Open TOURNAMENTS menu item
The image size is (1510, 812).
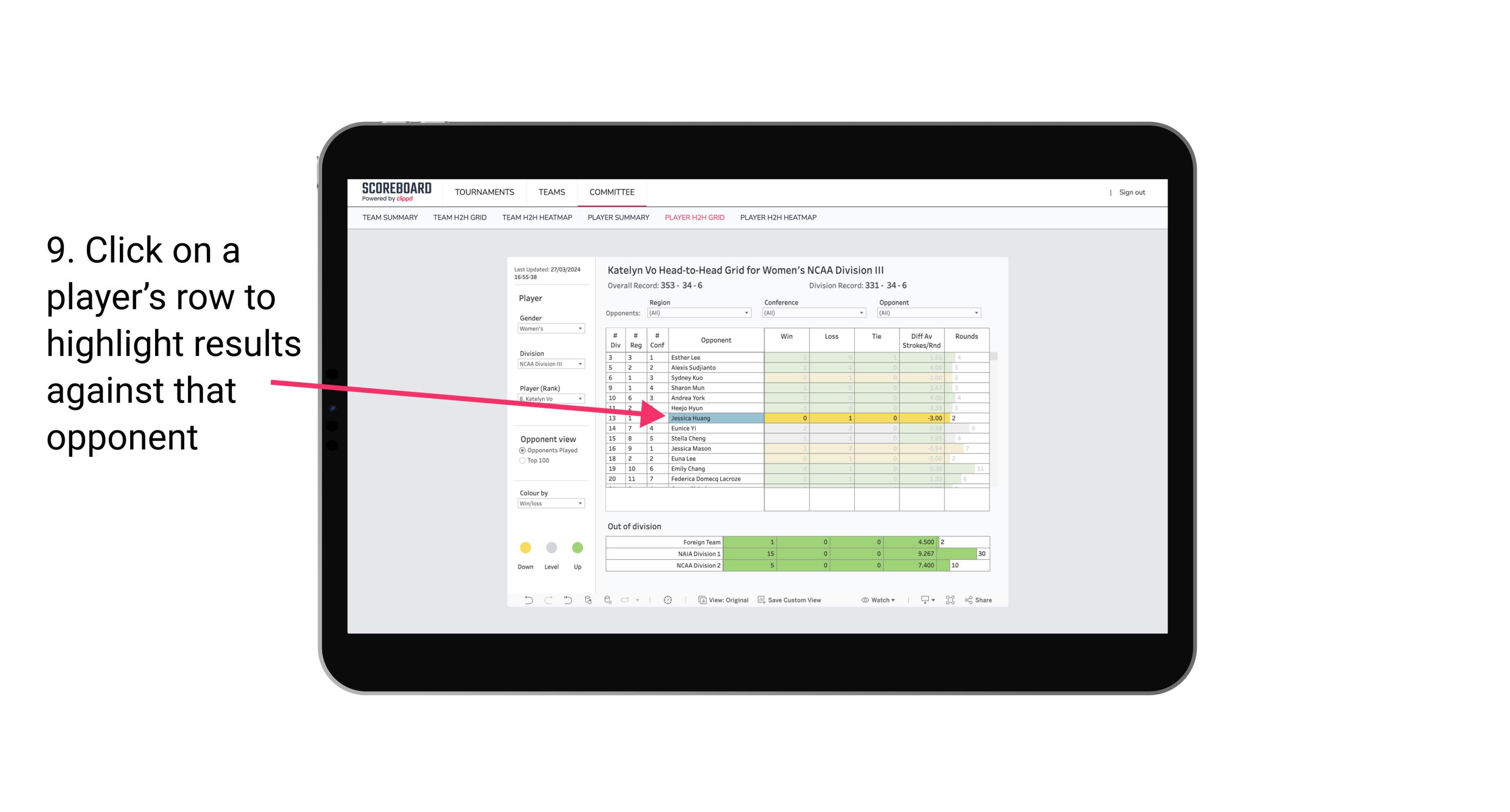[x=484, y=193]
